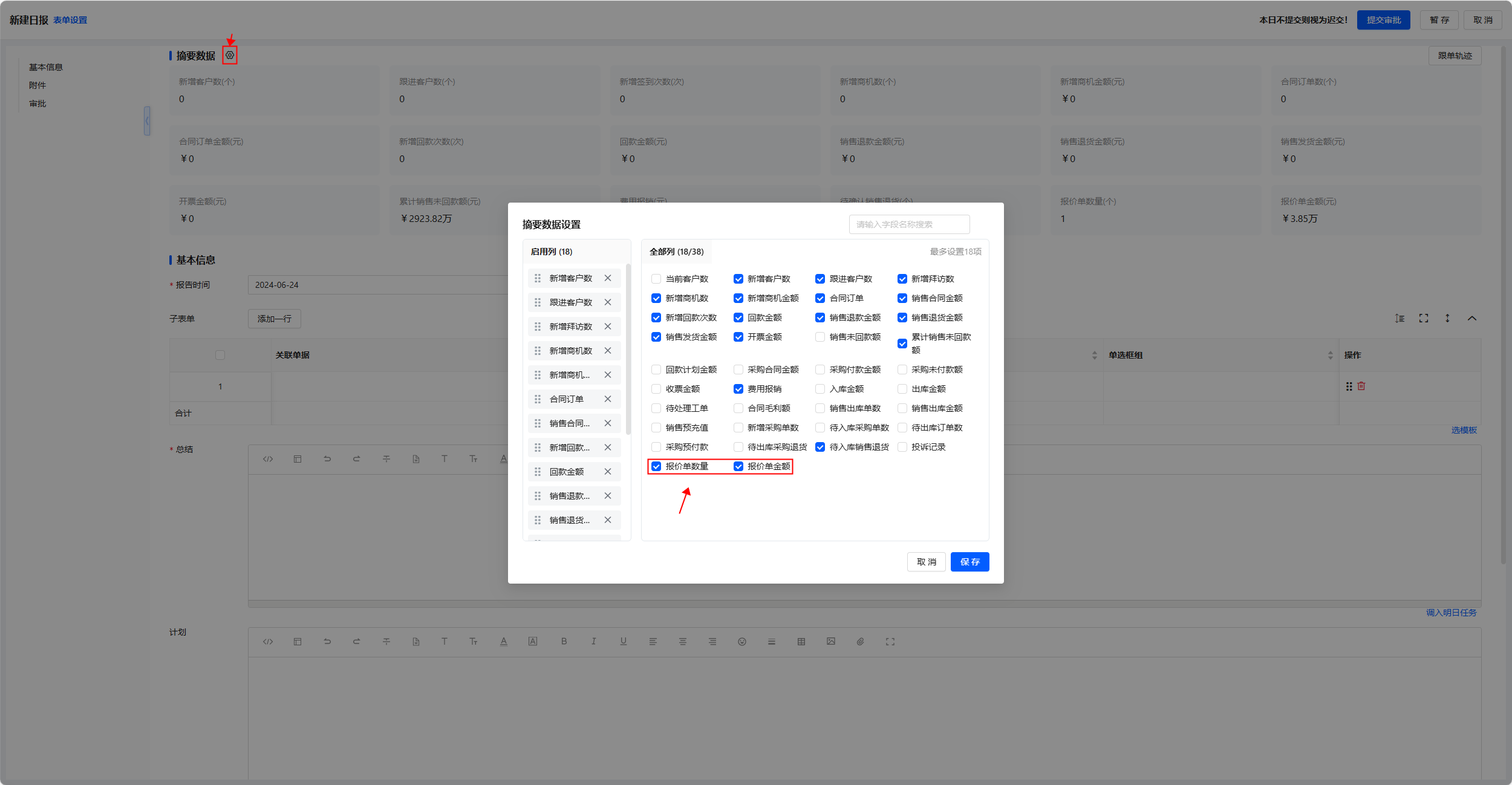
Task: Remove 合同订单 from enabled columns
Action: point(608,399)
